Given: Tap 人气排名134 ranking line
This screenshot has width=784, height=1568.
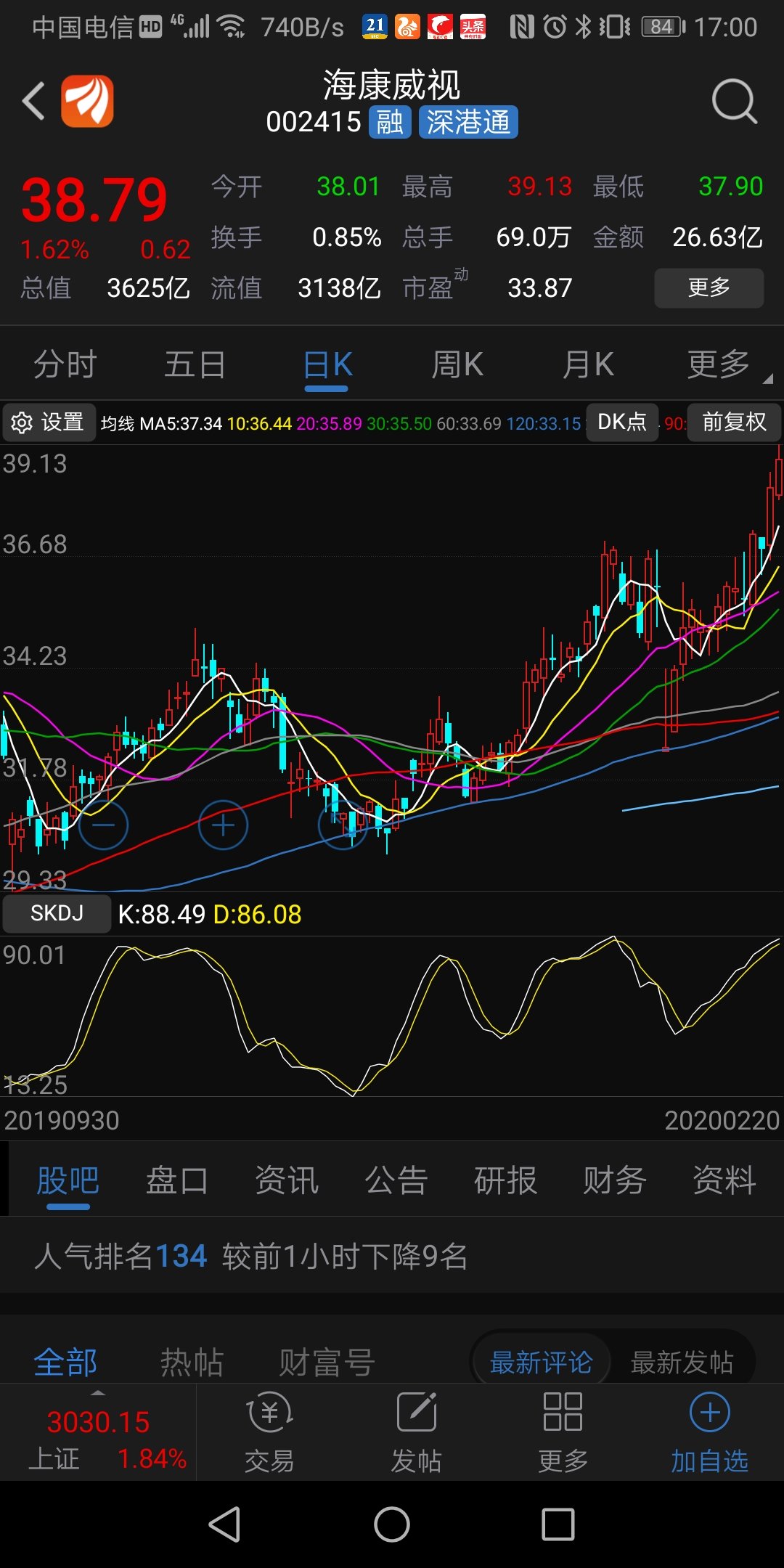Looking at the screenshot, I should pyautogui.click(x=250, y=1256).
